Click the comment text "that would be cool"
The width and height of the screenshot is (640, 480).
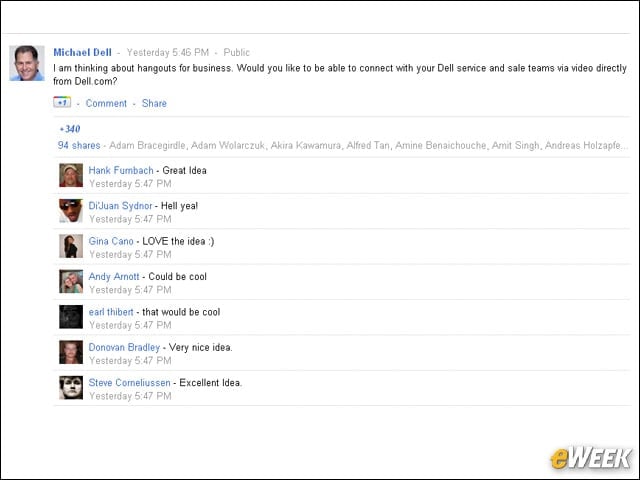(181, 312)
